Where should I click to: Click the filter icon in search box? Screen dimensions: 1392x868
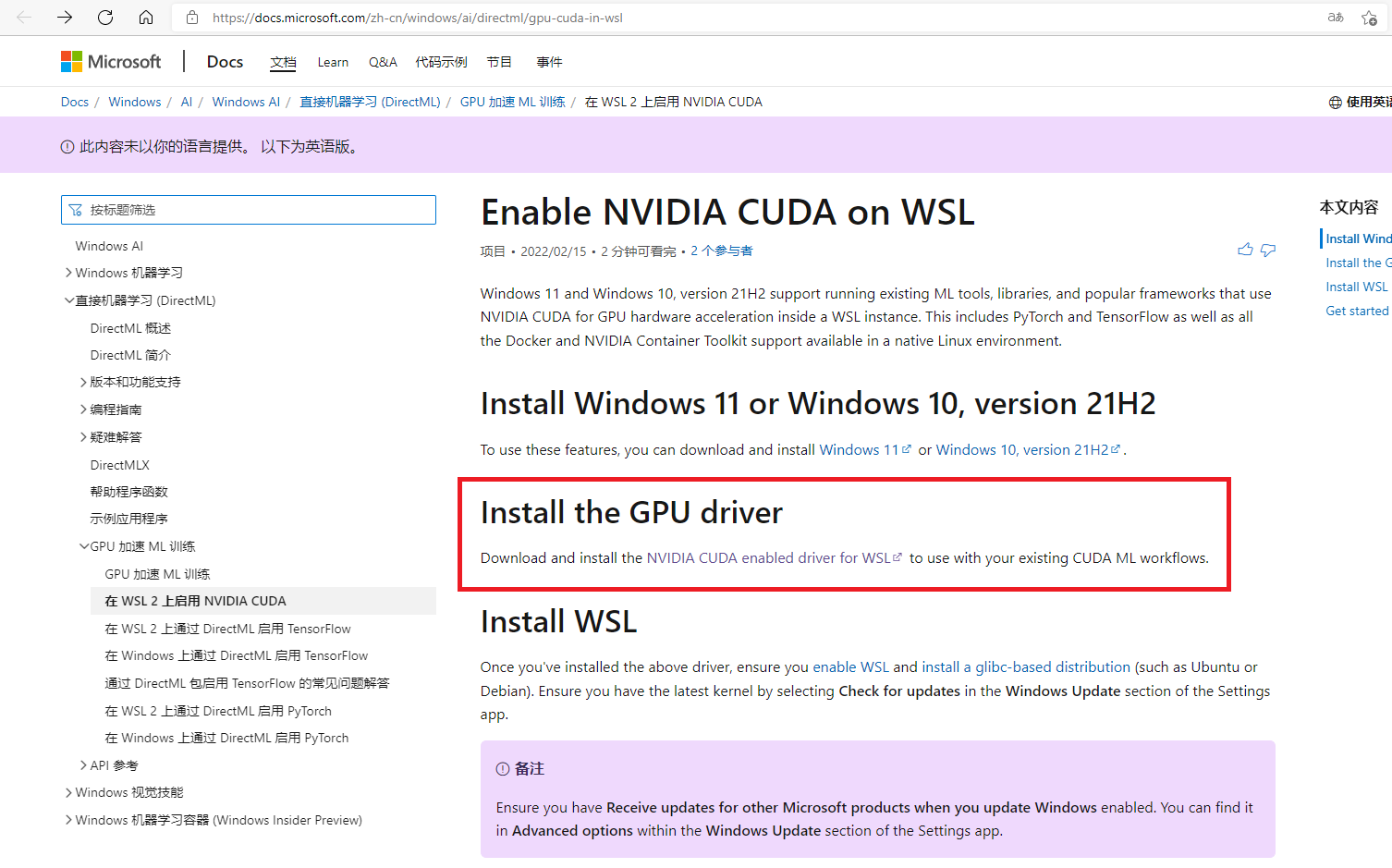76,210
